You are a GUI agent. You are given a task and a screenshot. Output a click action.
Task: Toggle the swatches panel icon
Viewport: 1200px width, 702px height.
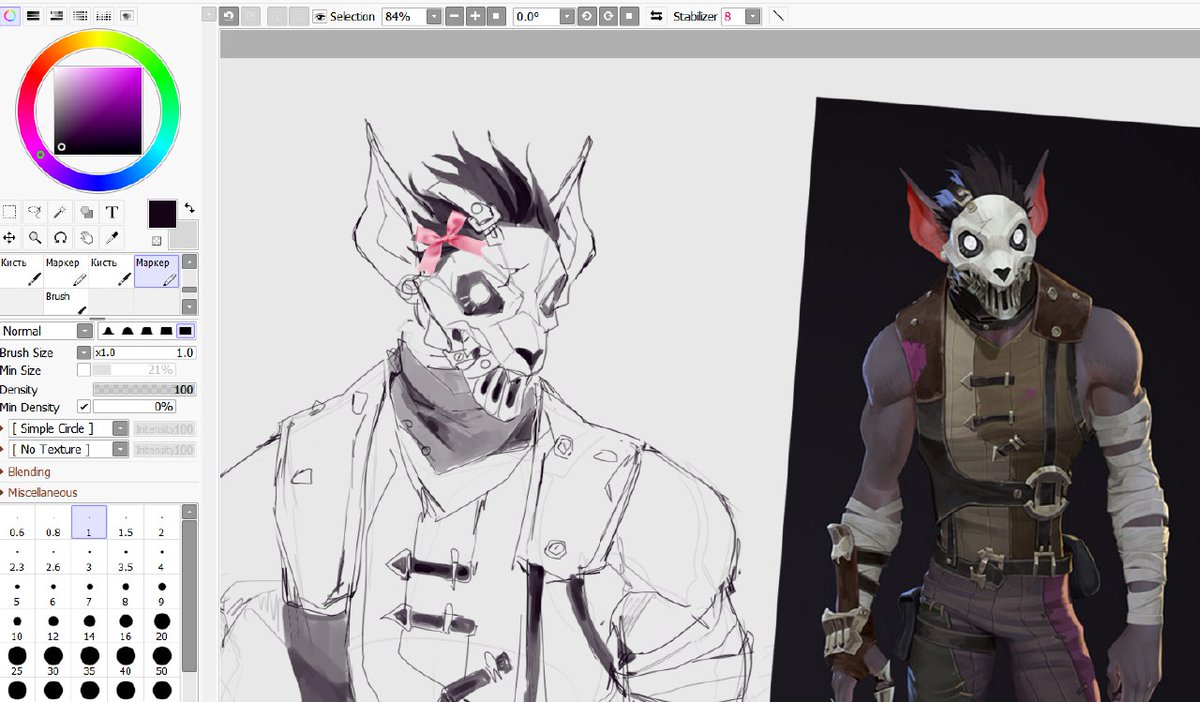[105, 16]
